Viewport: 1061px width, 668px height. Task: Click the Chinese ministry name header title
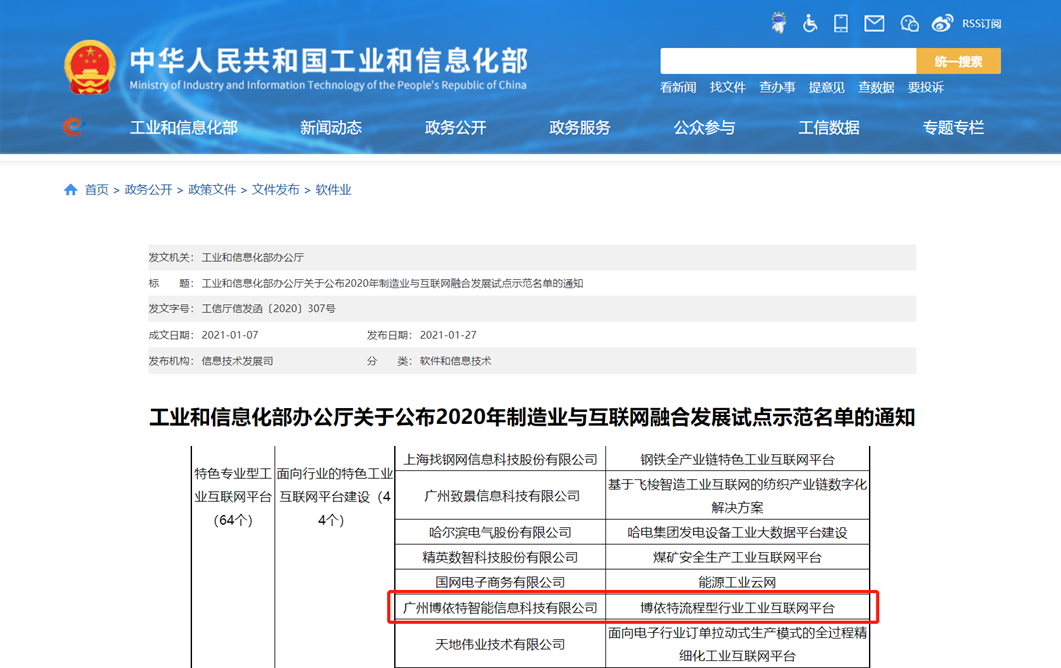pyautogui.click(x=329, y=60)
